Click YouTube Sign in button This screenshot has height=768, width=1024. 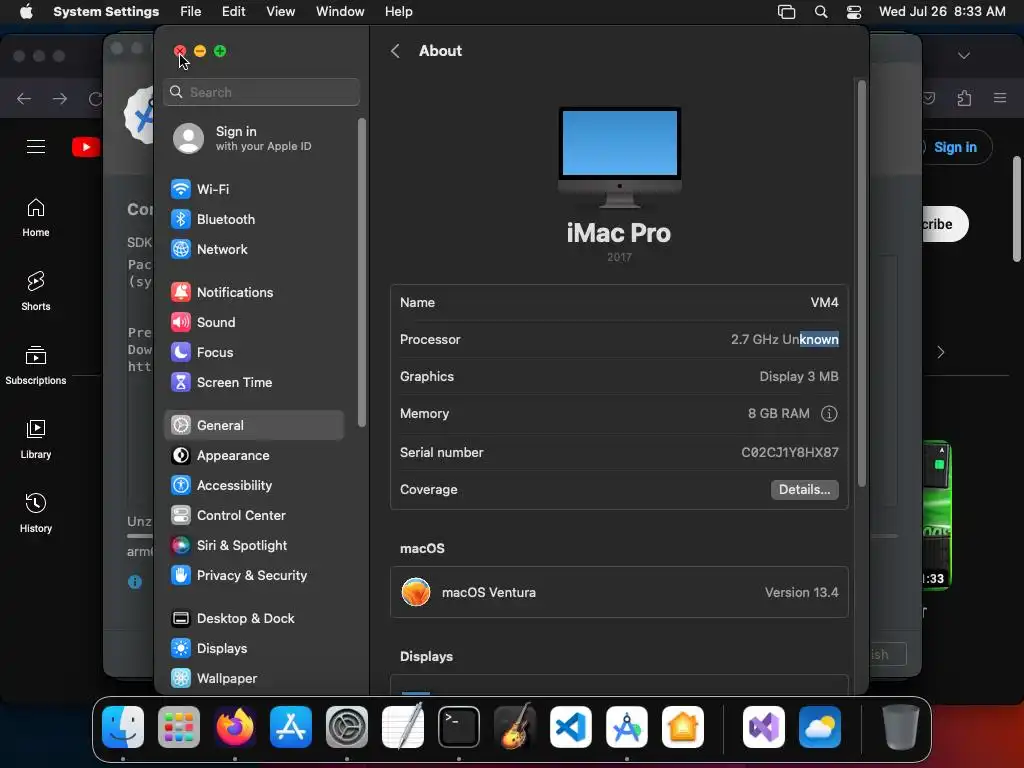click(954, 148)
